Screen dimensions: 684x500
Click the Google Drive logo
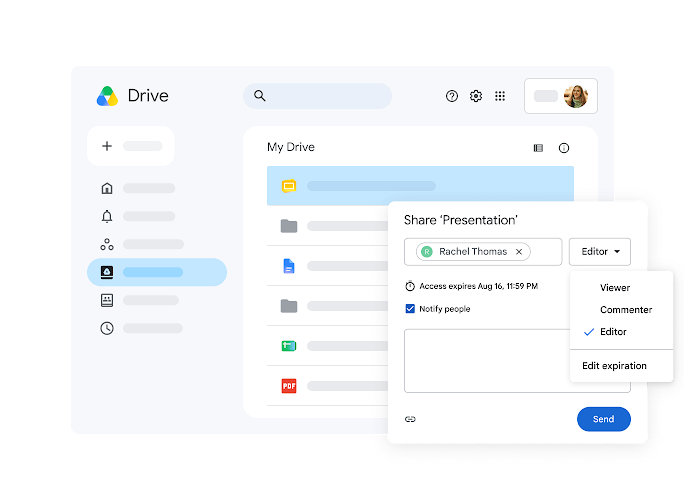[x=107, y=96]
